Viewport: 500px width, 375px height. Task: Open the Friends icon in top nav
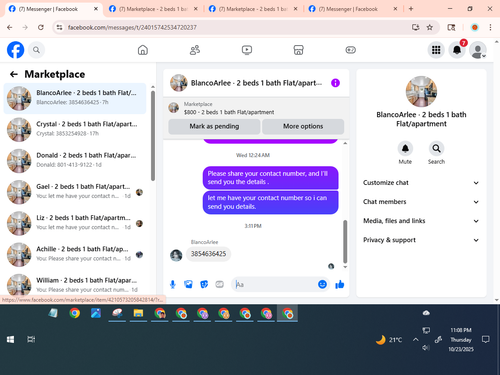pyautogui.click(x=195, y=50)
